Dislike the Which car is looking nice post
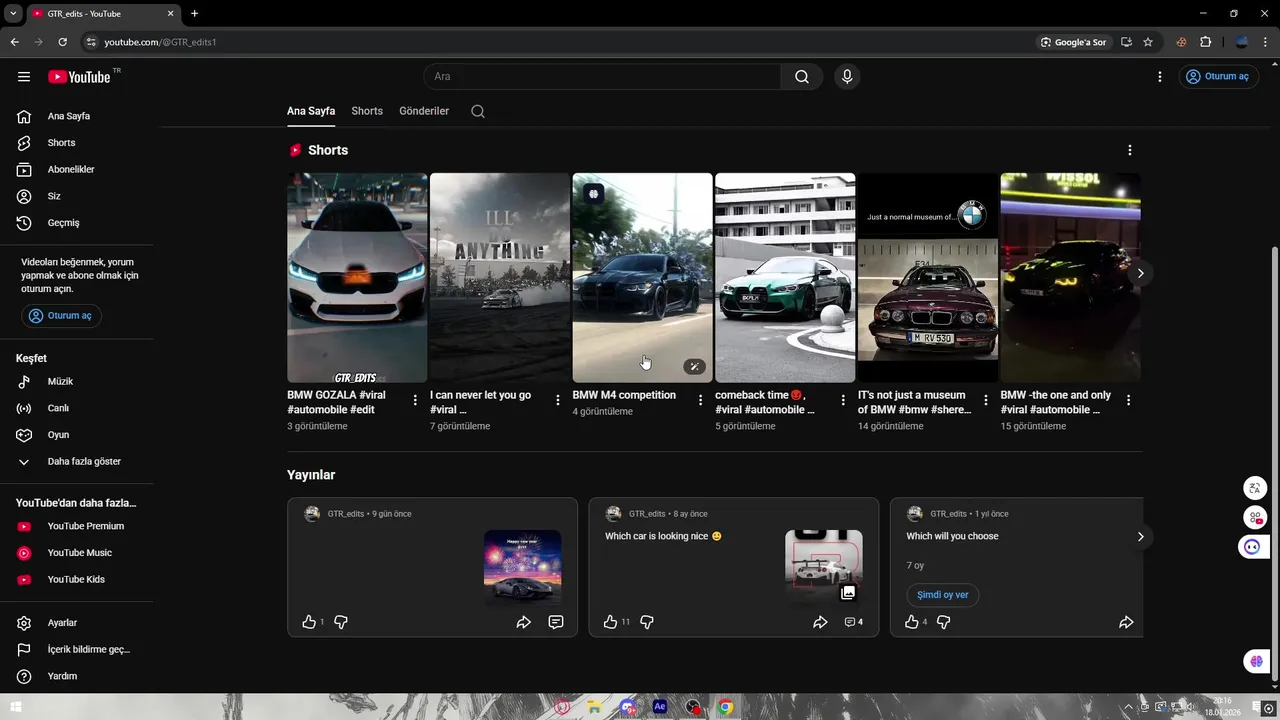 coord(647,622)
